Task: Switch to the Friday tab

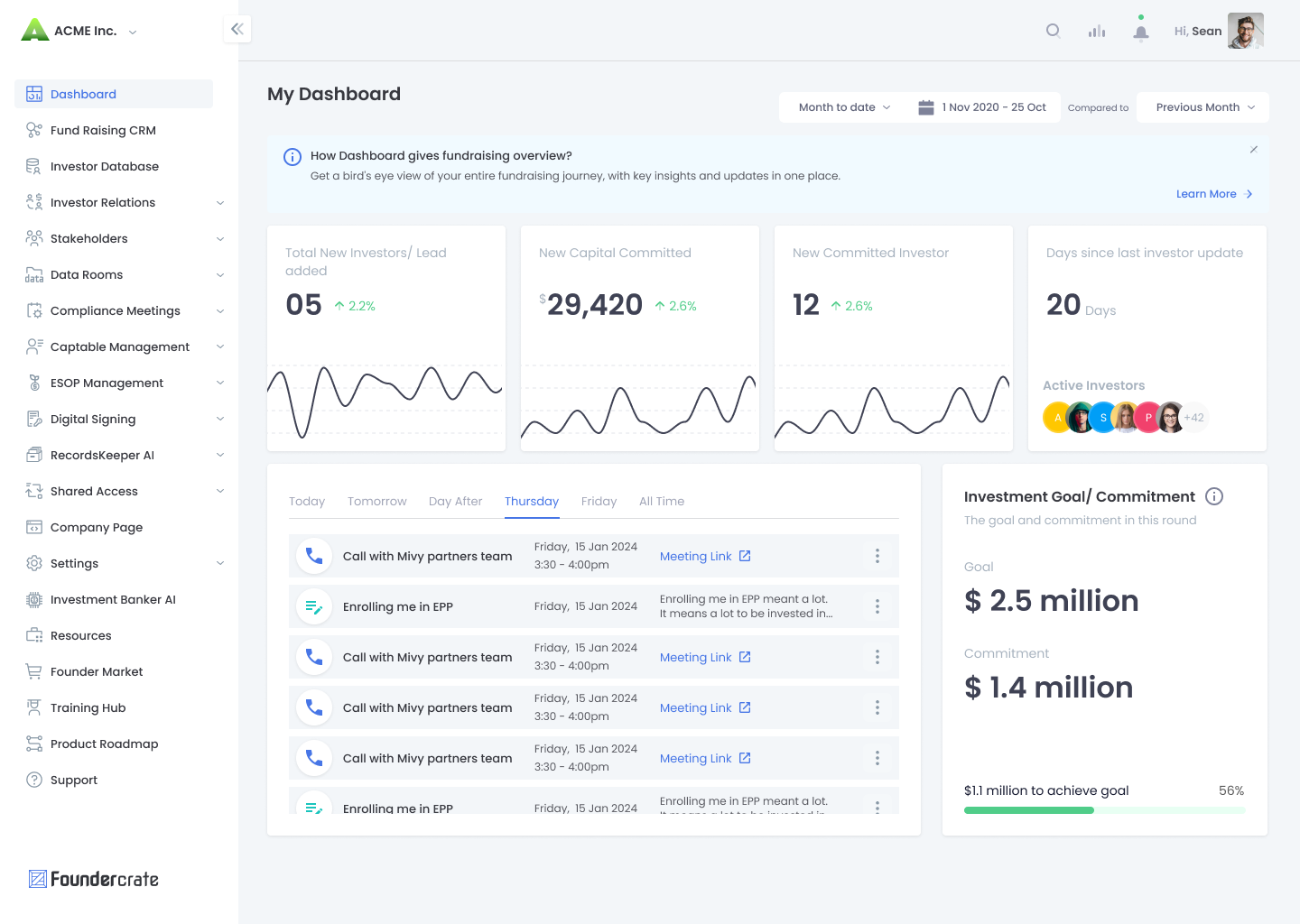Action: 599,502
